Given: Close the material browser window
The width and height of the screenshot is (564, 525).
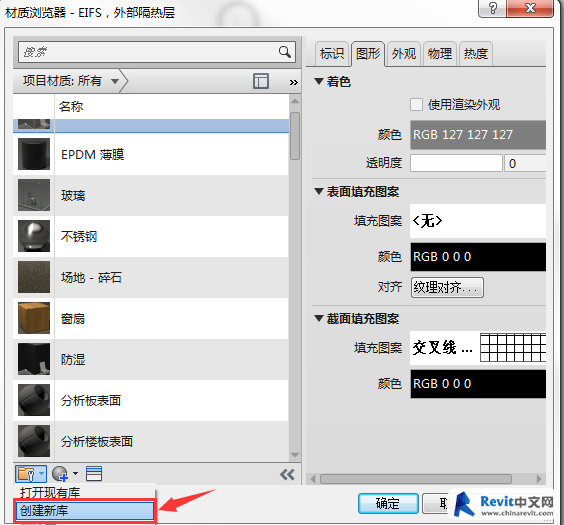Looking at the screenshot, I should pyautogui.click(x=530, y=8).
